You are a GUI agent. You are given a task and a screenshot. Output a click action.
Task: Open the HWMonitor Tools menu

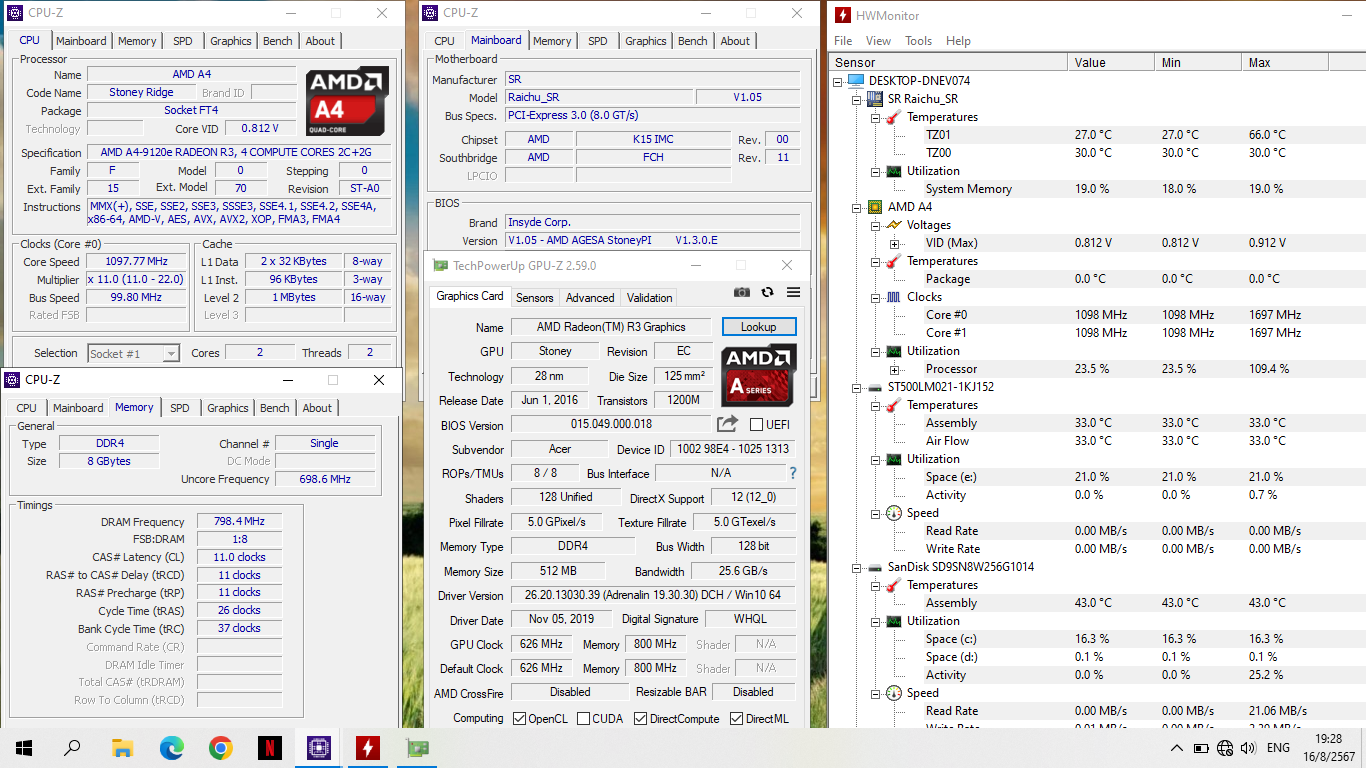coord(918,41)
